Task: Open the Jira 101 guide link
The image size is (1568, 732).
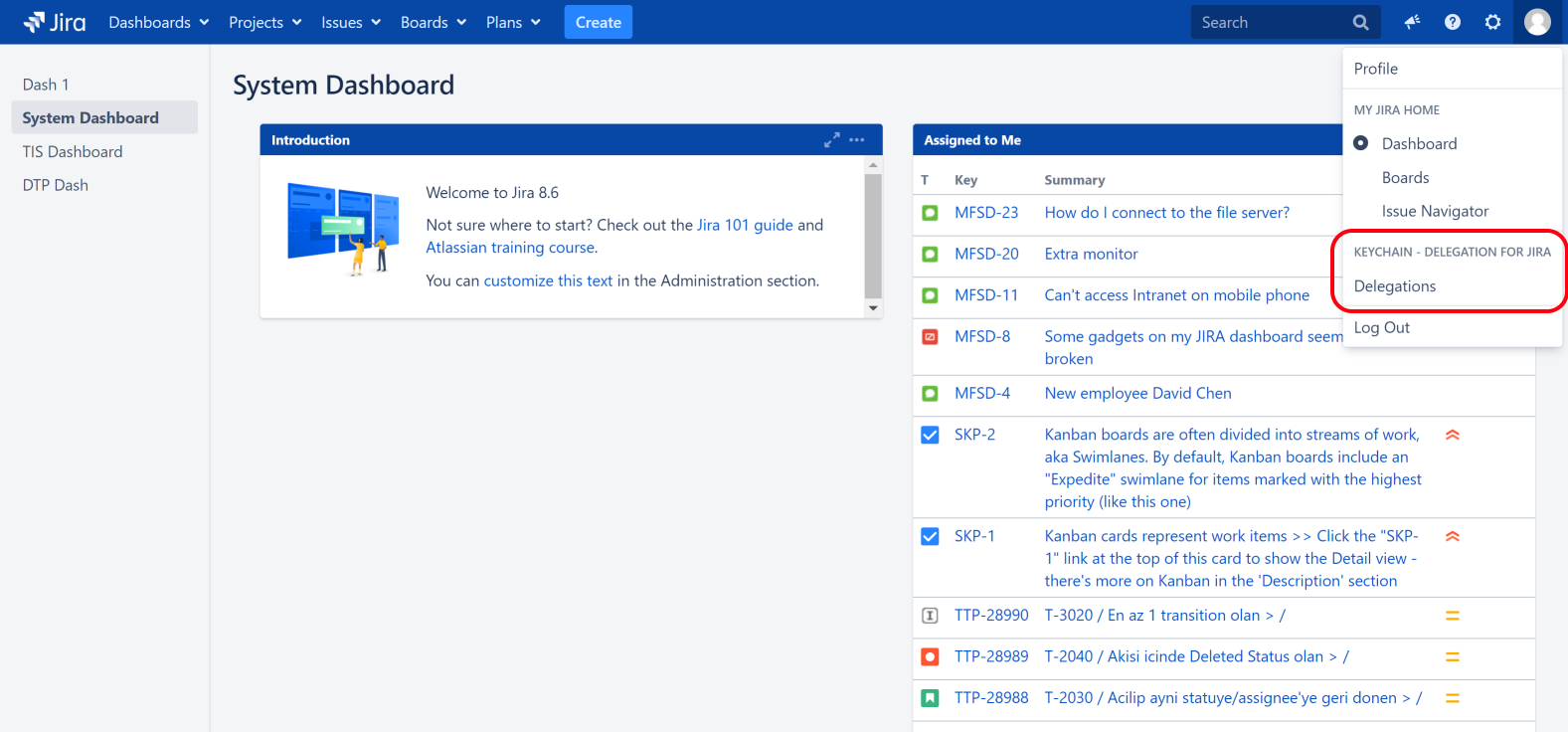Action: pos(745,225)
